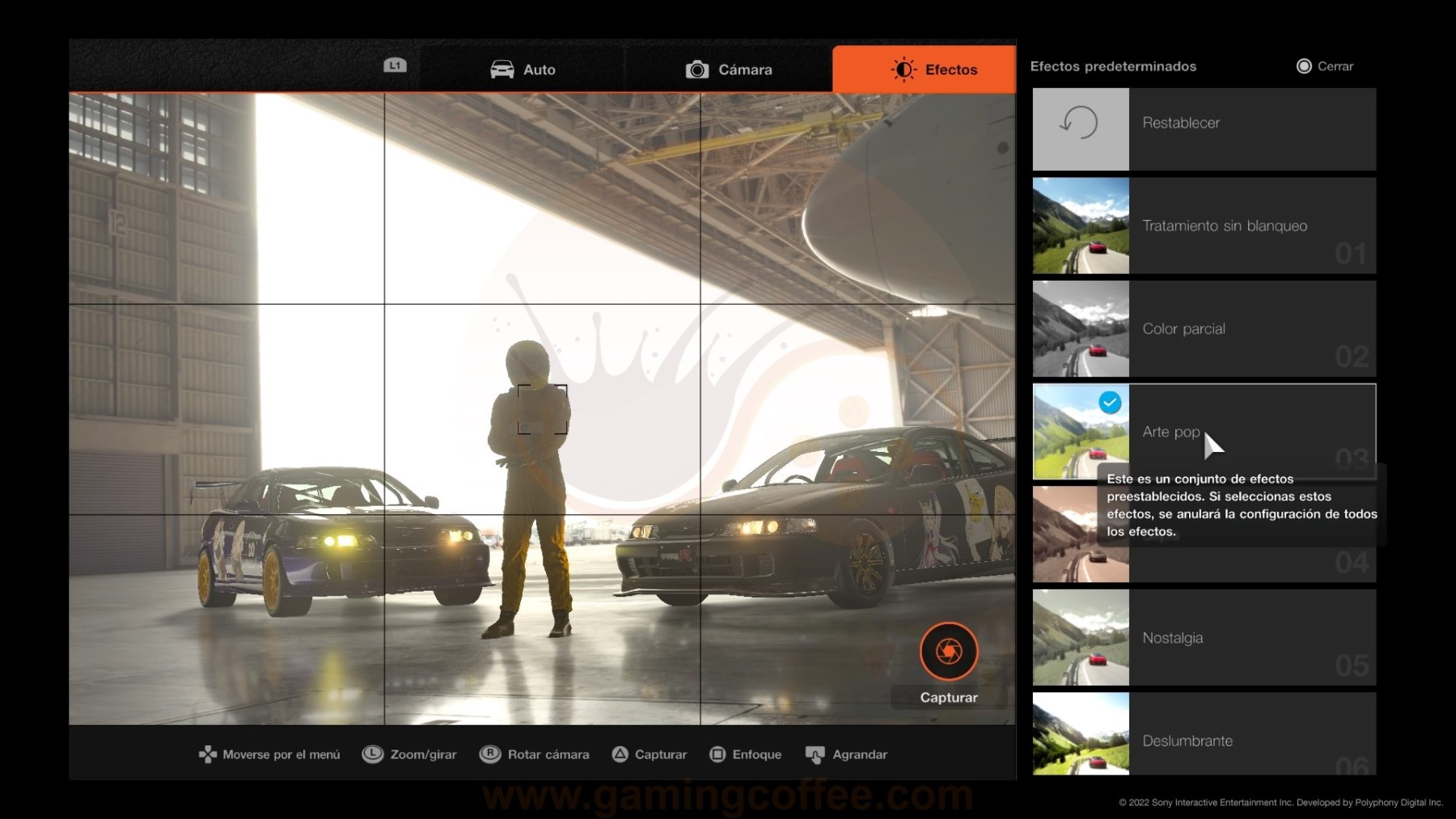Click the Agrandar touchpad icon

(815, 755)
